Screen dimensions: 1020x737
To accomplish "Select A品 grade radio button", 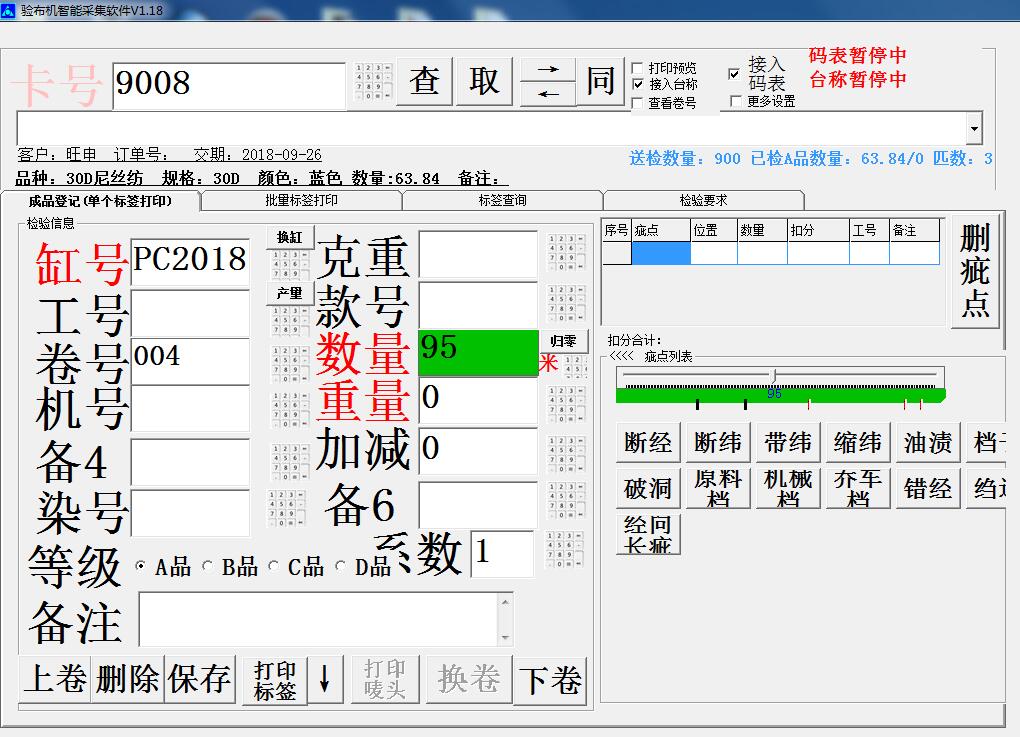I will (141, 566).
